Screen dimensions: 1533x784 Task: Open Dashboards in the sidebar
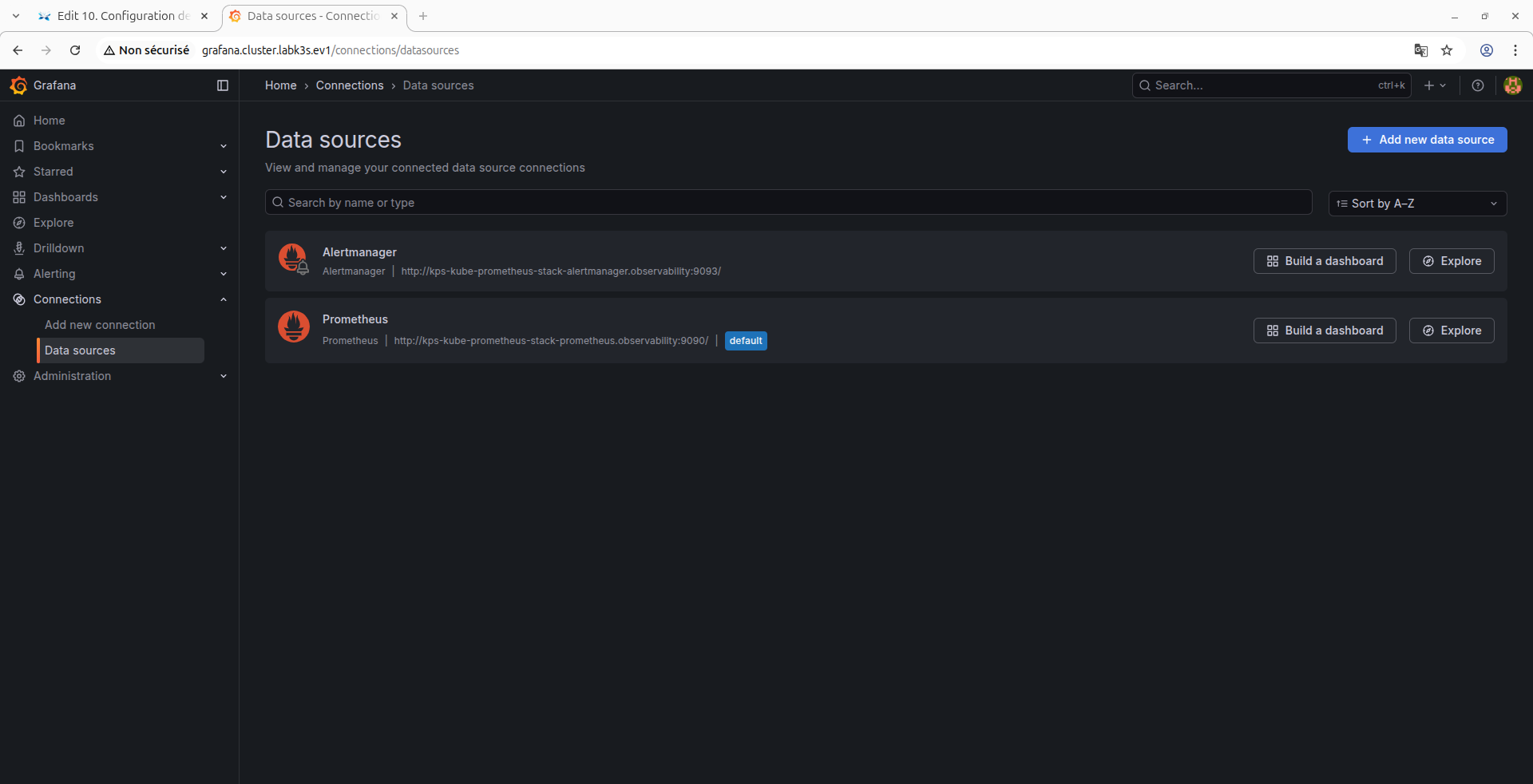pos(65,197)
